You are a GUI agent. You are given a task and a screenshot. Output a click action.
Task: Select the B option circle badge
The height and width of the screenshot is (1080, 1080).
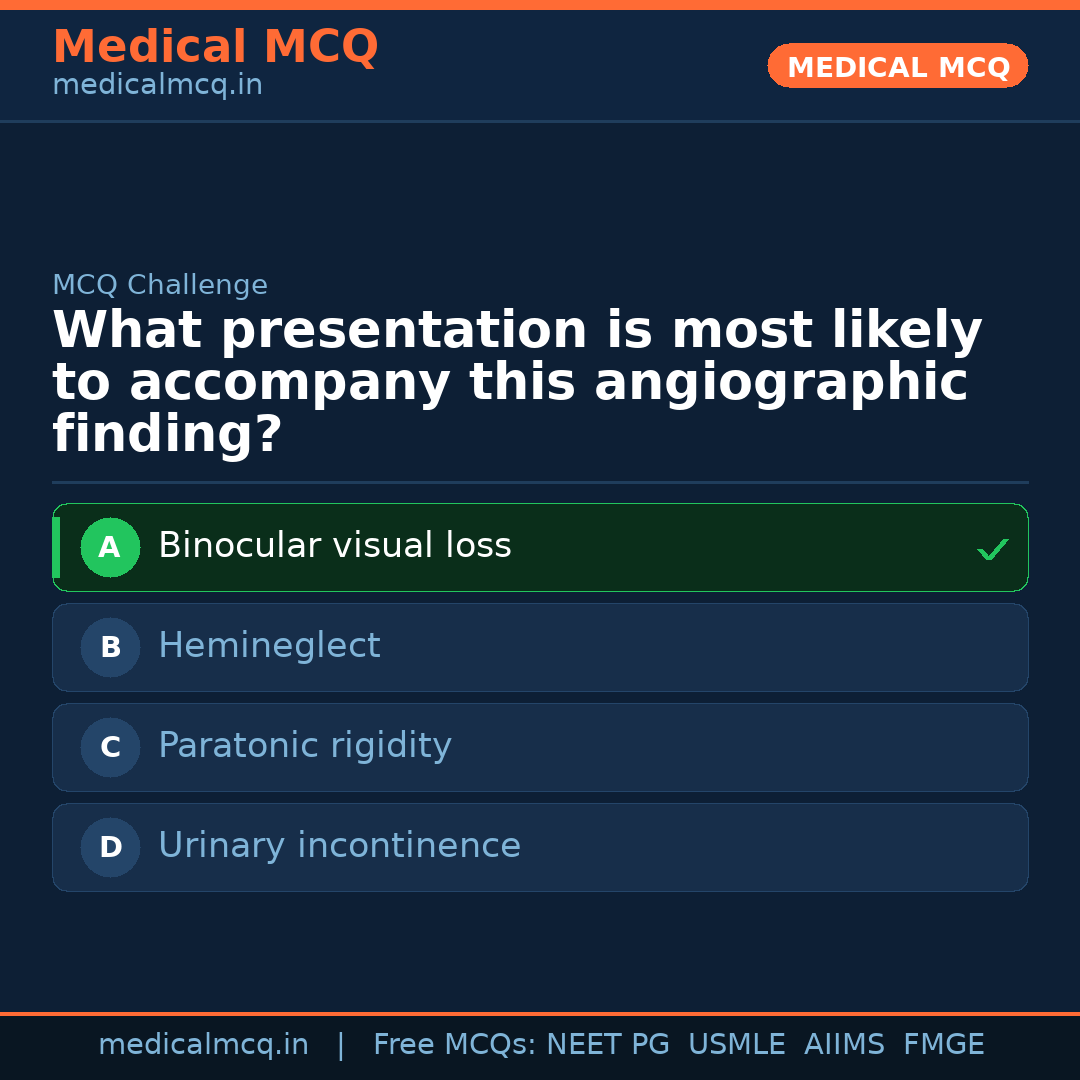click(110, 647)
